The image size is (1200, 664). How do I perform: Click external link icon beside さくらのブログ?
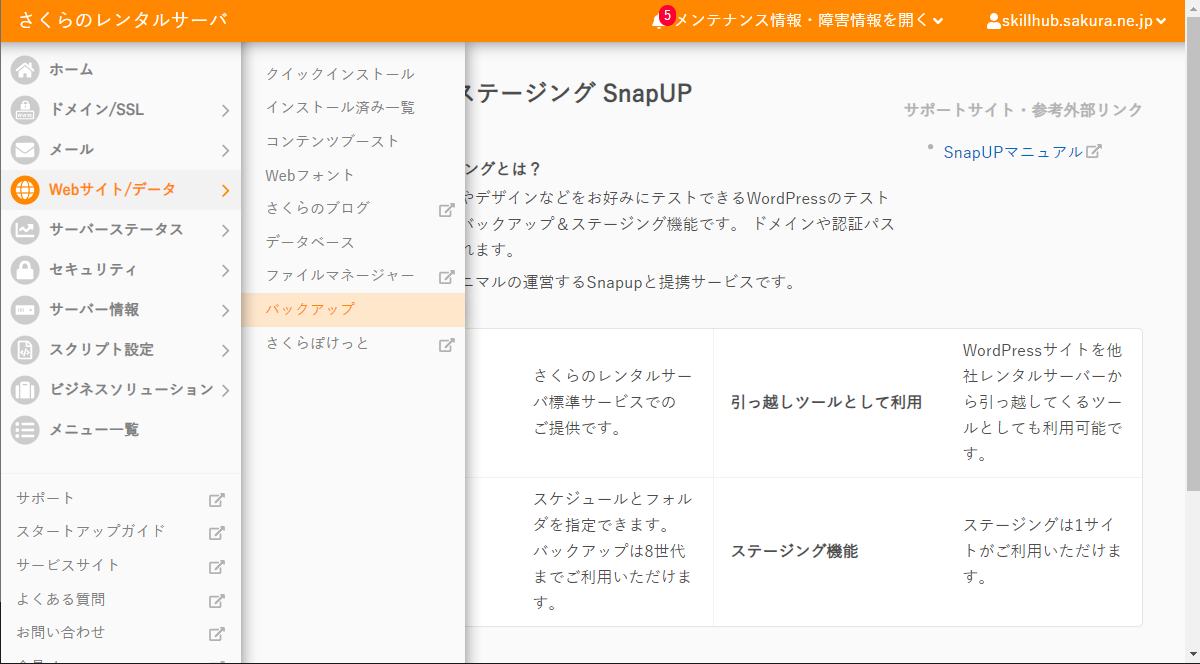(x=447, y=210)
